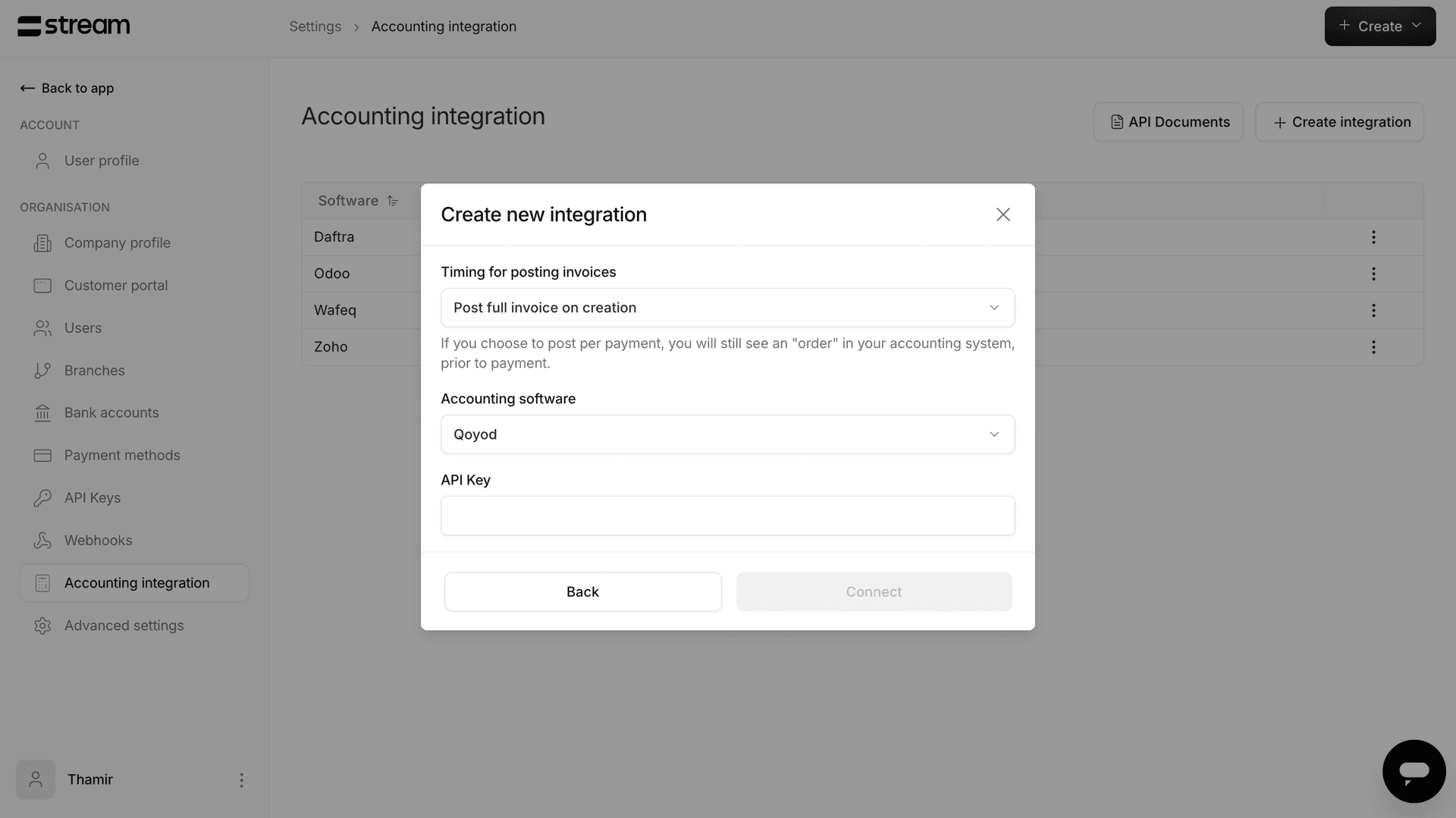Click the Back button in dialog

pos(582,592)
